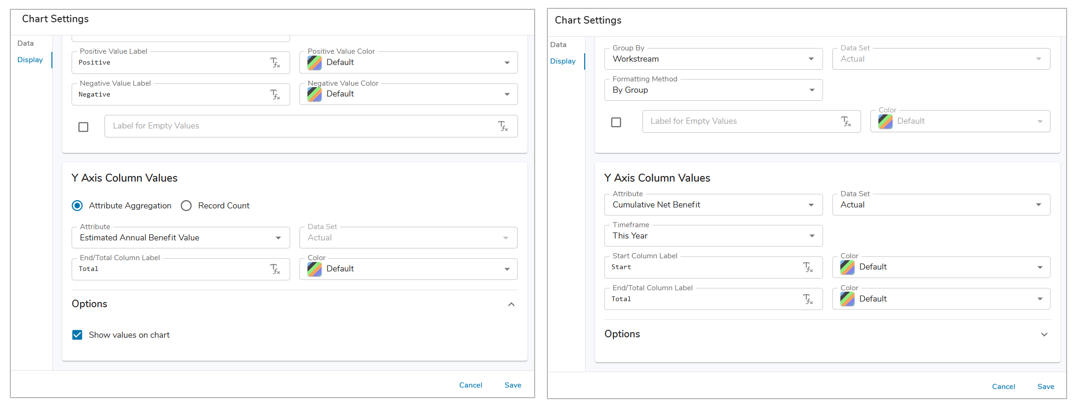Click the Positive Value Color swatch
This screenshot has width=1073, height=406.
[315, 63]
